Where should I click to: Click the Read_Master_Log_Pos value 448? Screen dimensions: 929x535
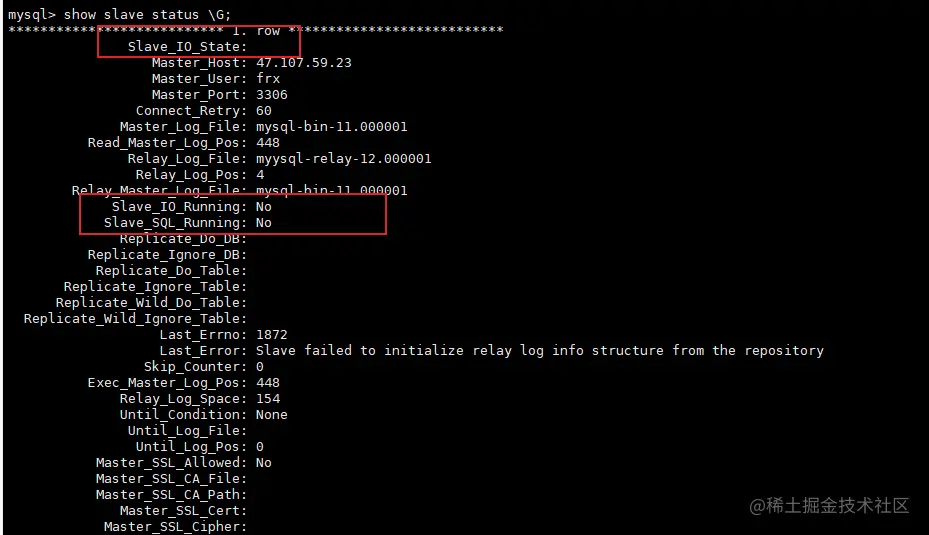click(268, 143)
